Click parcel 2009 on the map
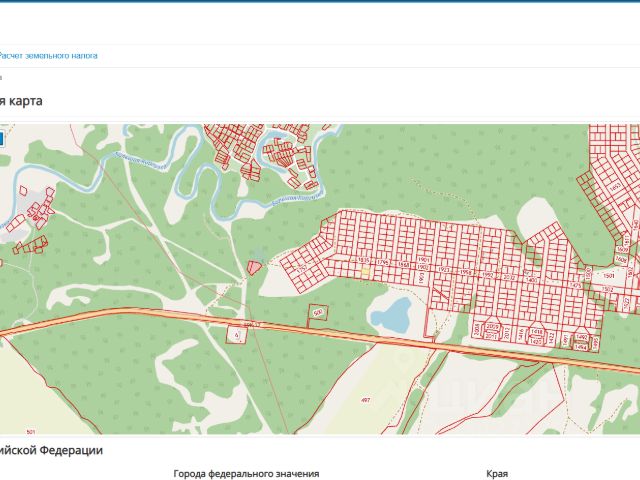 pos(492,327)
